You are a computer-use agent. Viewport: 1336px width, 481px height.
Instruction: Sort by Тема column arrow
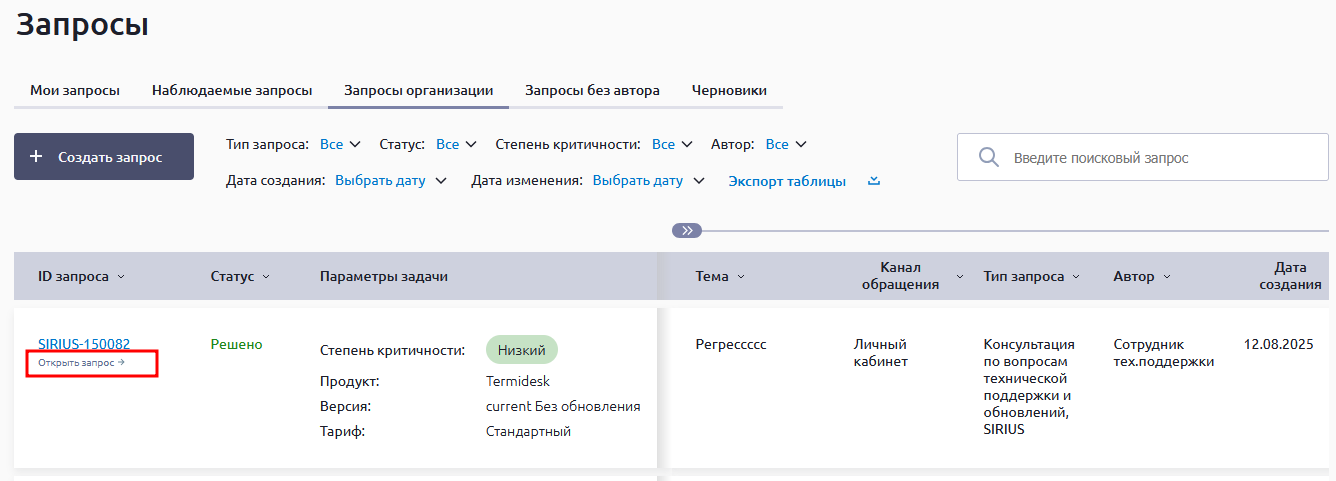click(x=739, y=277)
